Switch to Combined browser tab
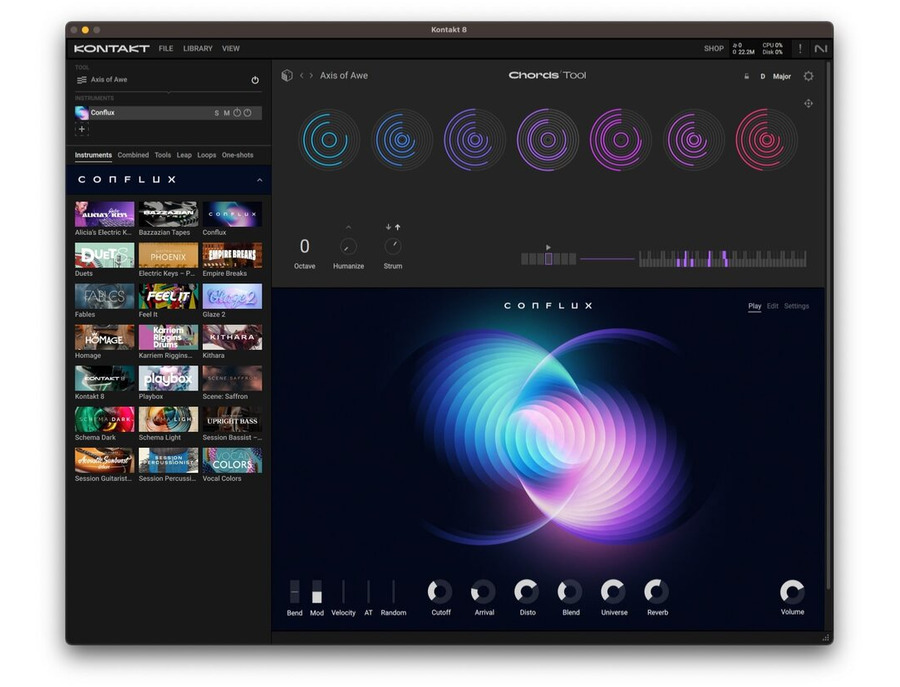The height and width of the screenshot is (687, 900). [133, 155]
